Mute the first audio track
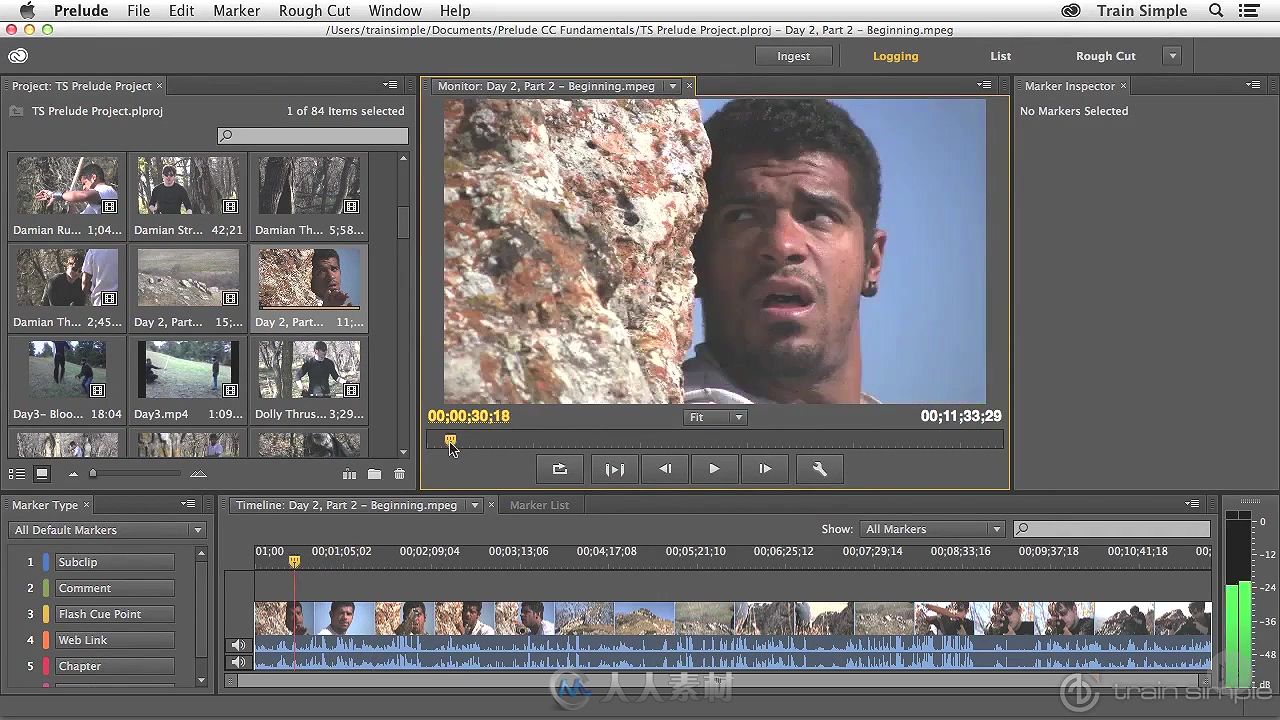The height and width of the screenshot is (720, 1280). coord(238,645)
